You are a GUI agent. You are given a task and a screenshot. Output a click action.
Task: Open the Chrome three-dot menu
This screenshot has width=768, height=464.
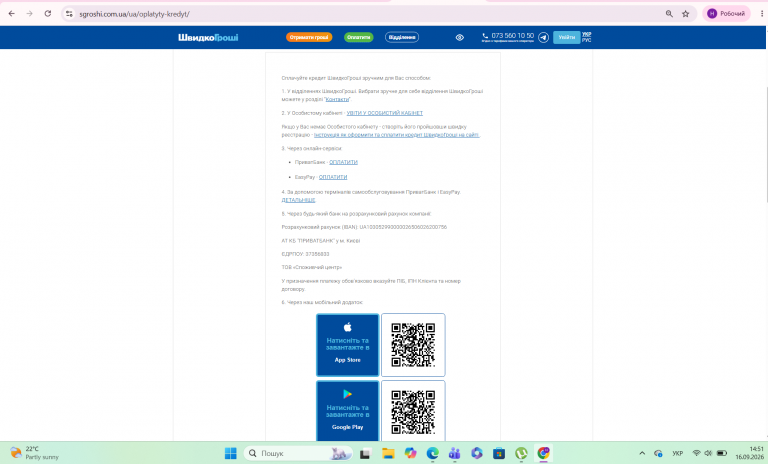[762, 14]
